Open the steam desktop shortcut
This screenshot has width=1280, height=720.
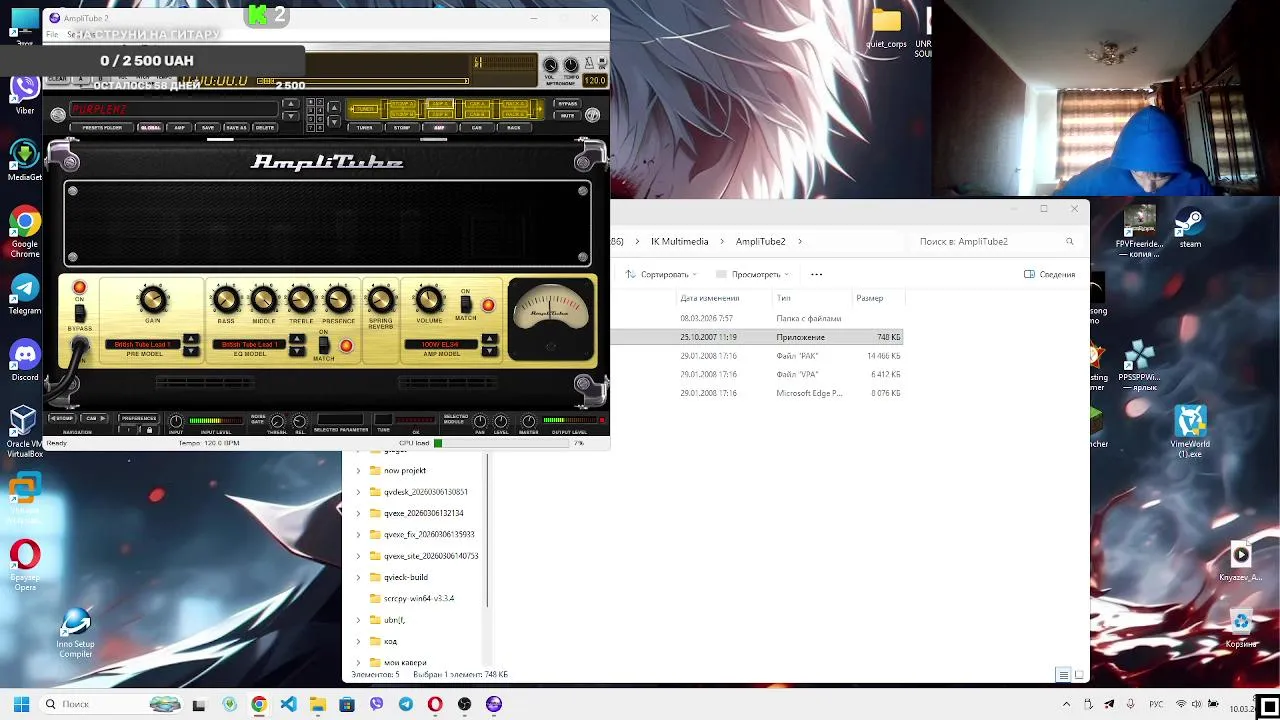click(x=1190, y=227)
